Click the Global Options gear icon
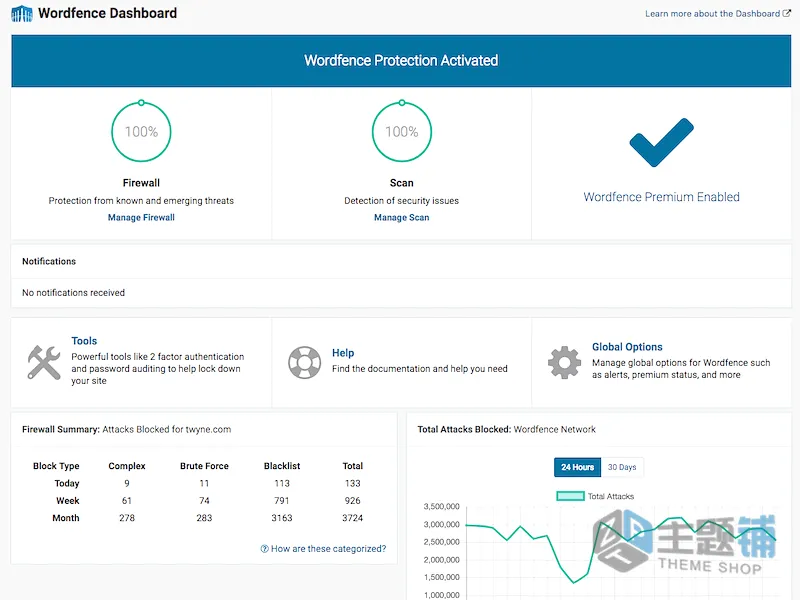Viewport: 800px width, 600px height. 564,362
